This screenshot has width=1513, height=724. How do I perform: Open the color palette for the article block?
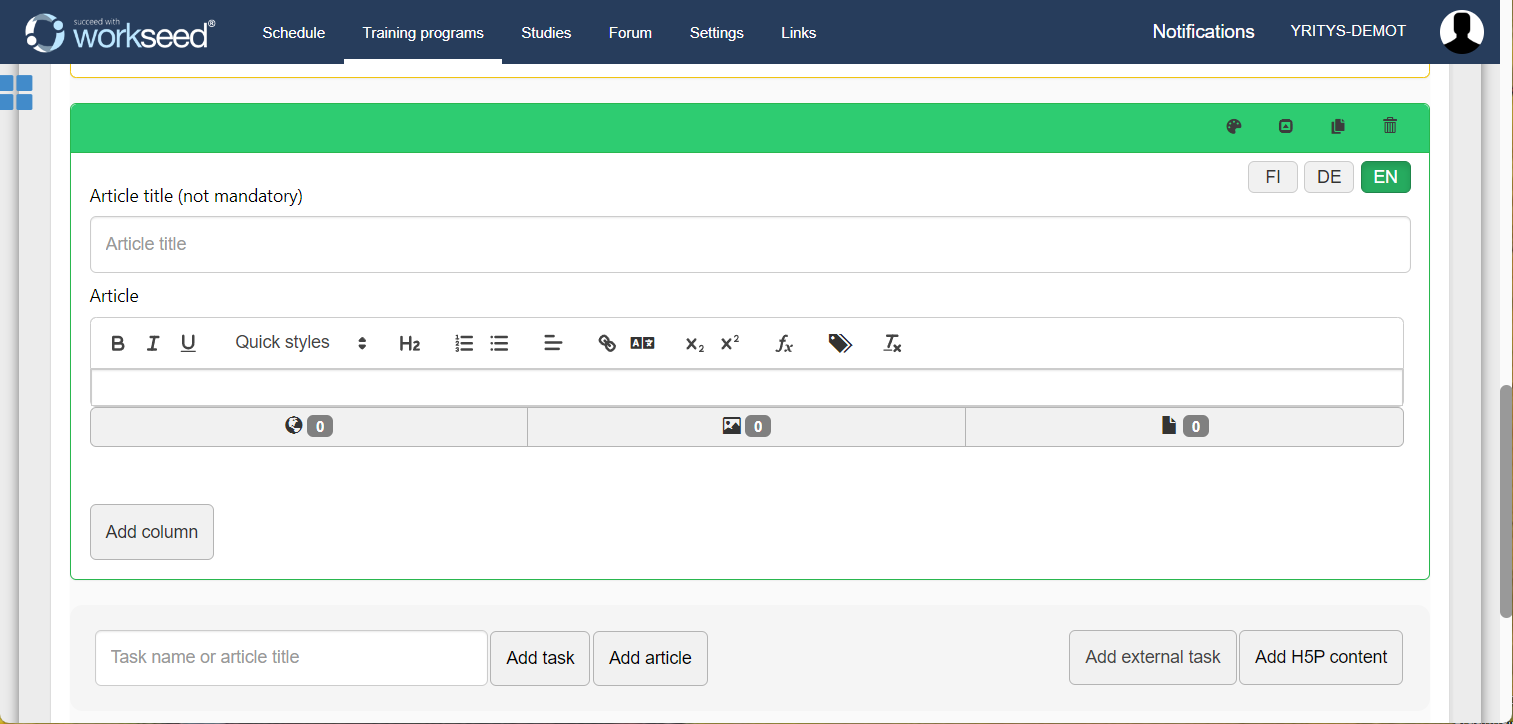pyautogui.click(x=1234, y=126)
